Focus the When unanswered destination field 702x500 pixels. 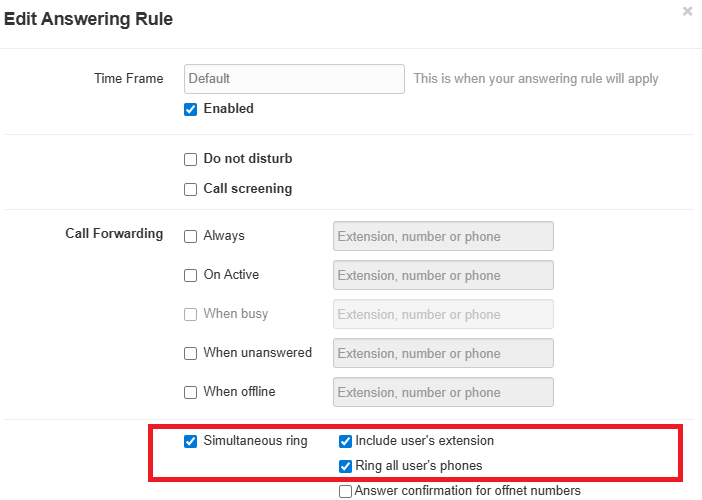click(443, 353)
